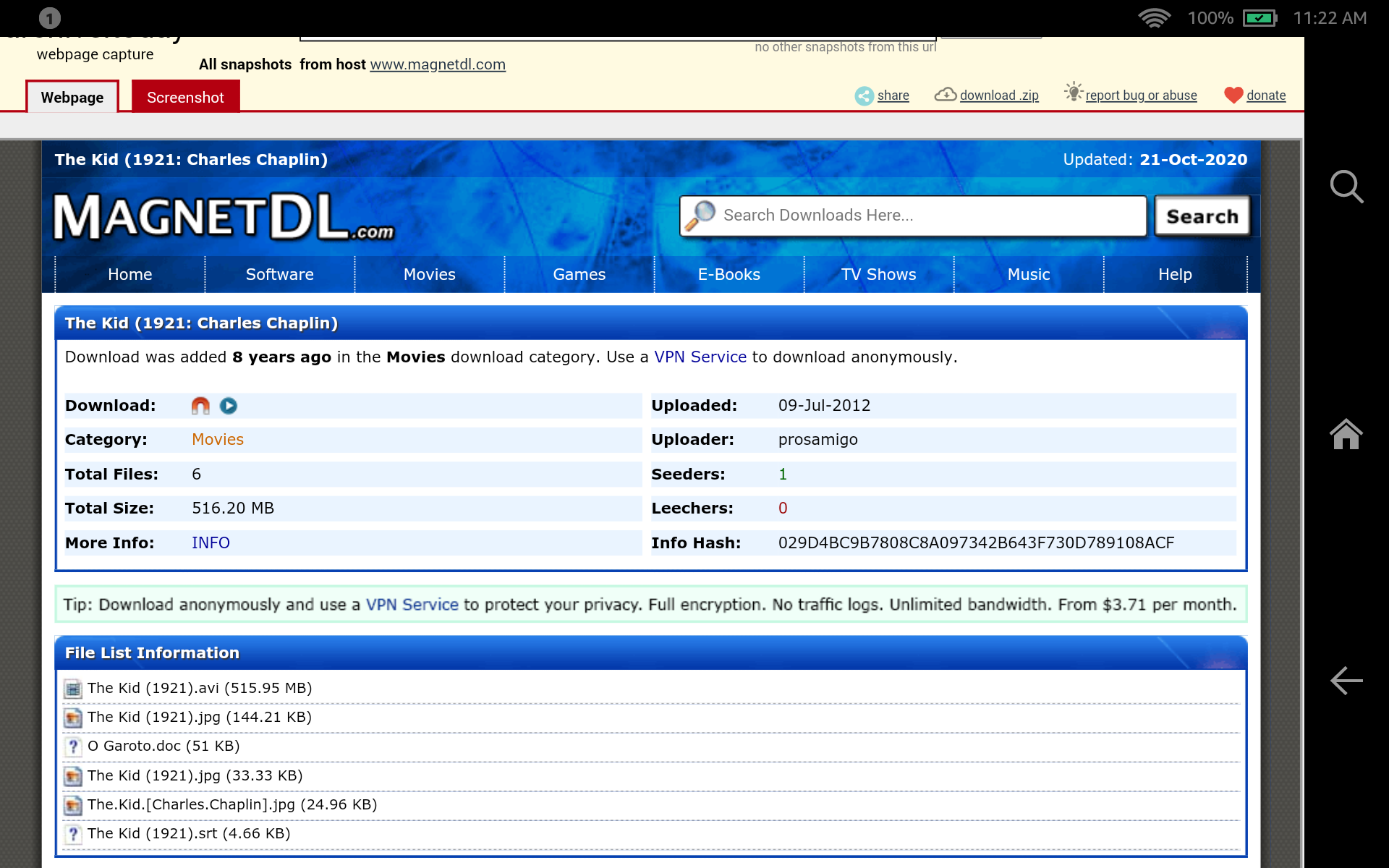The image size is (1389, 868).
Task: Click the orange Movies category link
Action: tap(217, 440)
